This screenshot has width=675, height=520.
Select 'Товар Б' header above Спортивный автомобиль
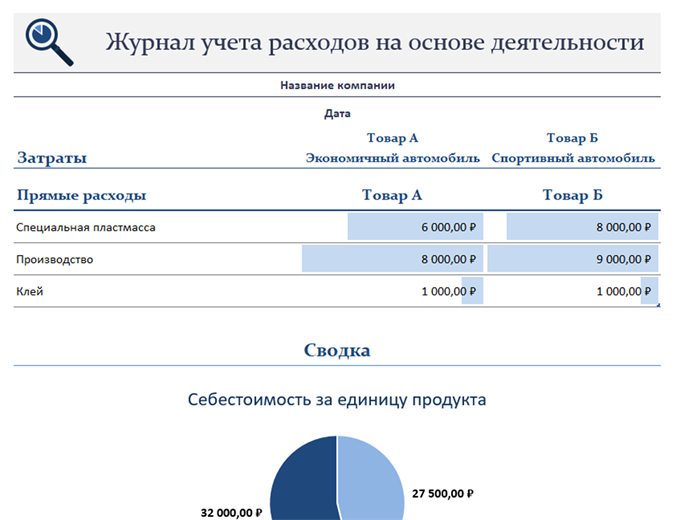[572, 138]
